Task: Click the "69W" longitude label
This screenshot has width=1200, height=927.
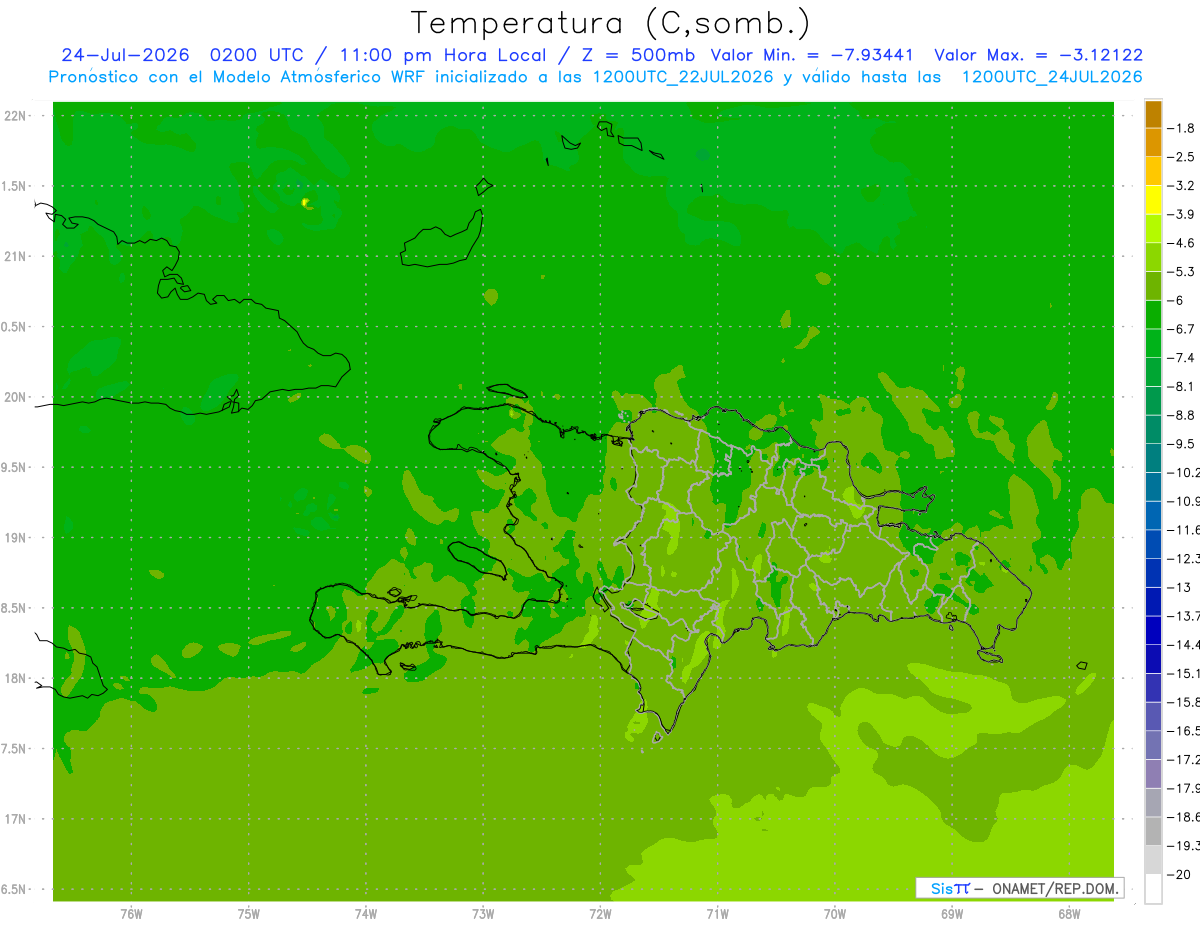Action: coord(952,914)
